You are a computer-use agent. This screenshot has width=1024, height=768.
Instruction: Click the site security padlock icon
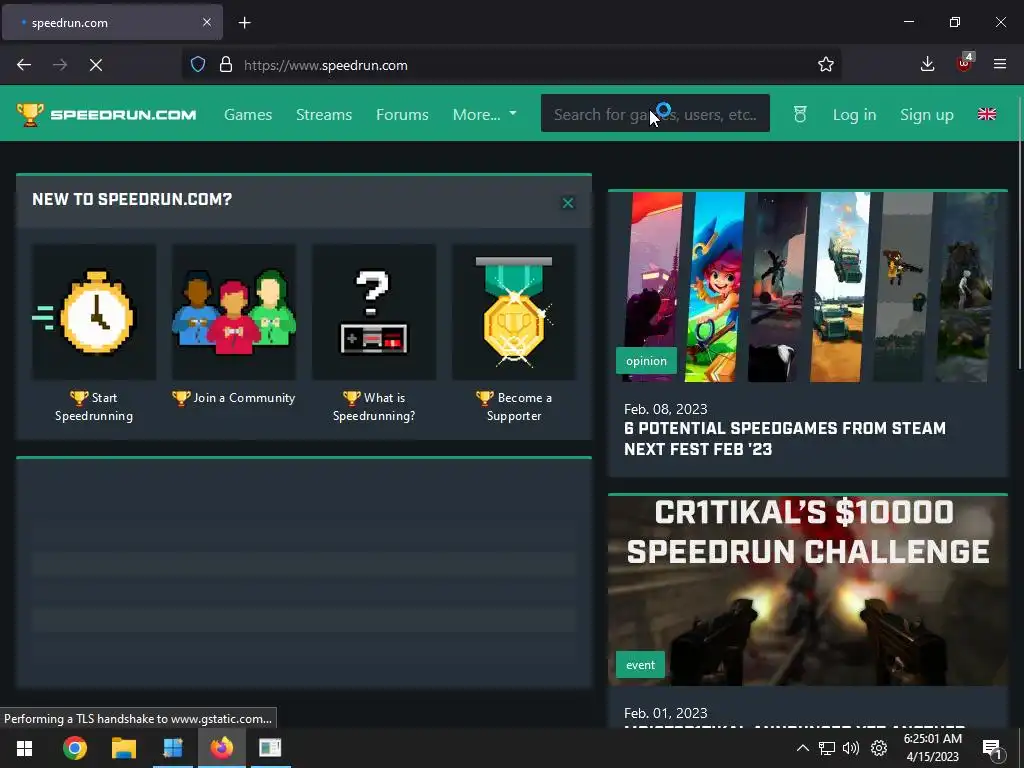point(226,65)
